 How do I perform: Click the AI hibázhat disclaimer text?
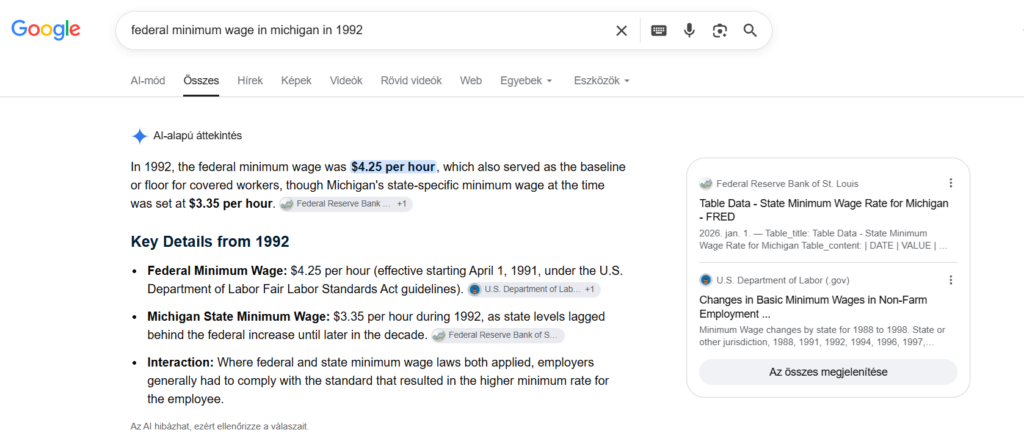click(x=219, y=426)
